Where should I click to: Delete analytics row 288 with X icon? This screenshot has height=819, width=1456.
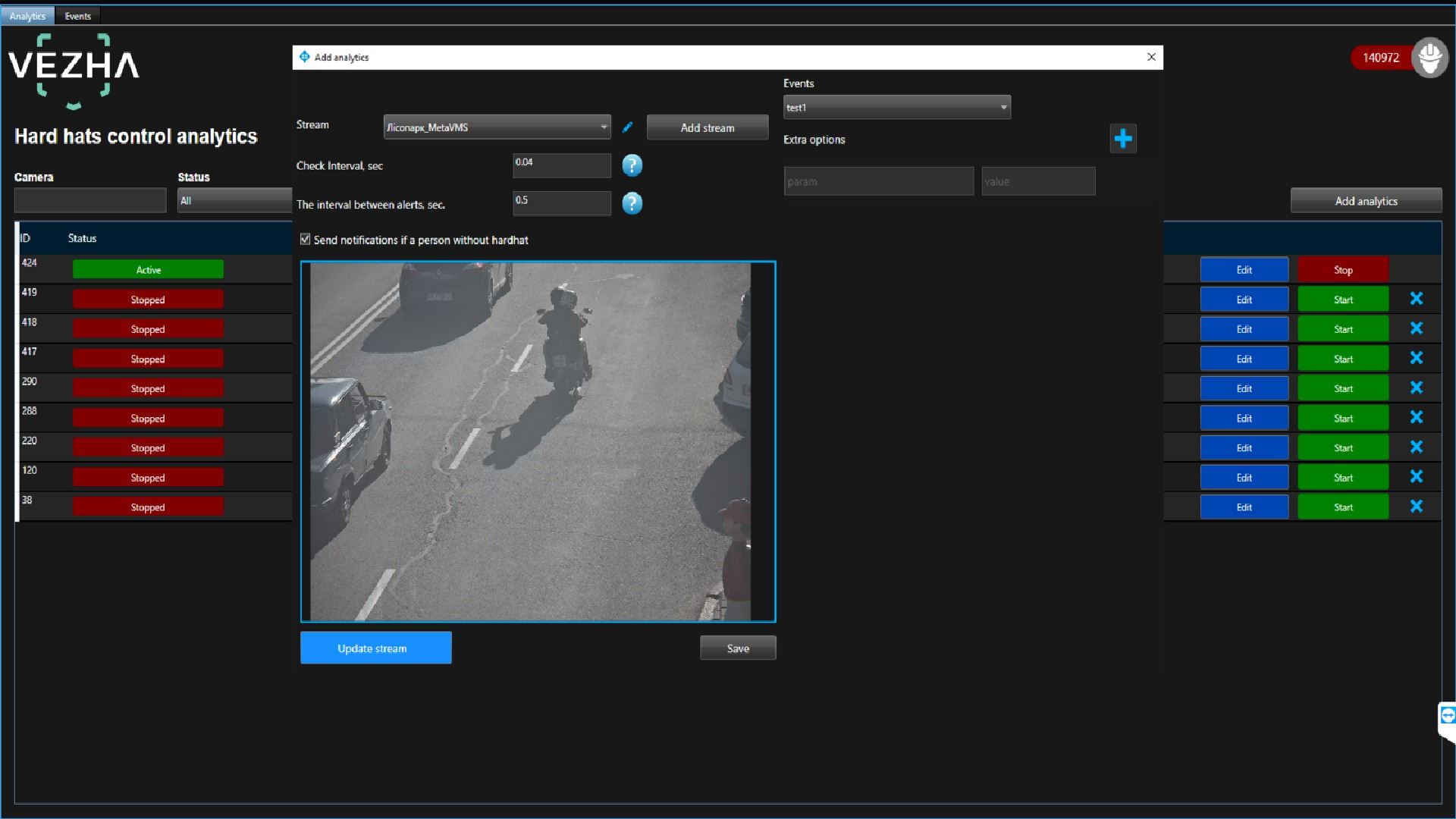coord(1416,417)
